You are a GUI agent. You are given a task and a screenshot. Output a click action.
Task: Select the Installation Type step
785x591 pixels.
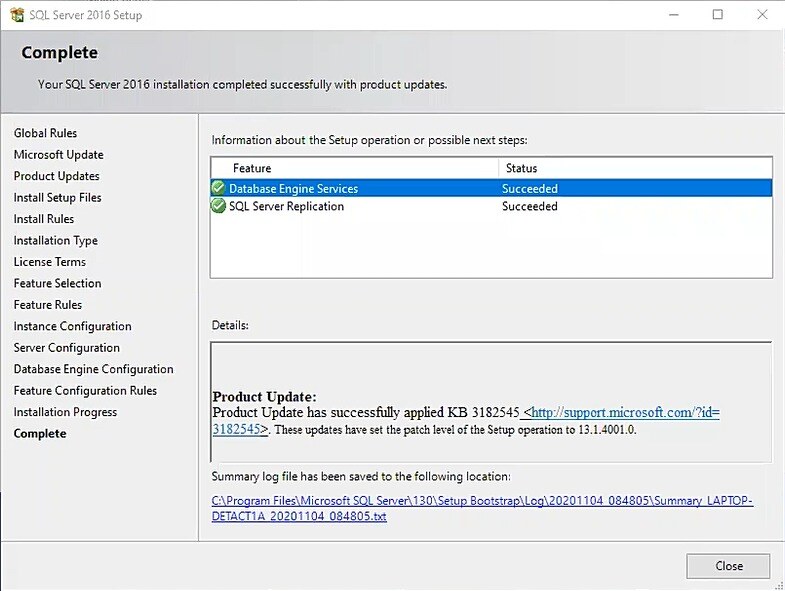click(x=56, y=241)
